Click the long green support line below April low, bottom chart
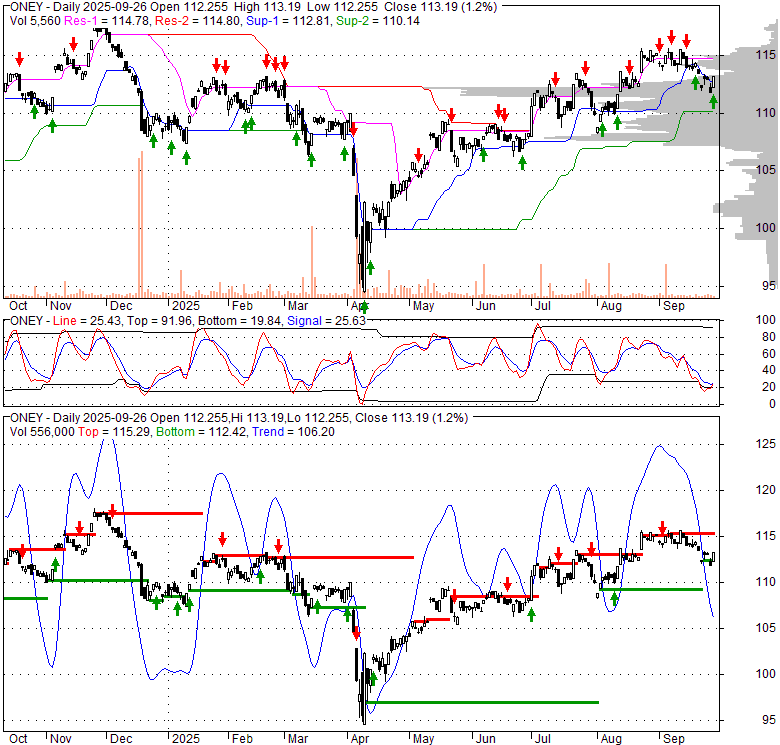Screen dimensions: 780x745 (482, 702)
